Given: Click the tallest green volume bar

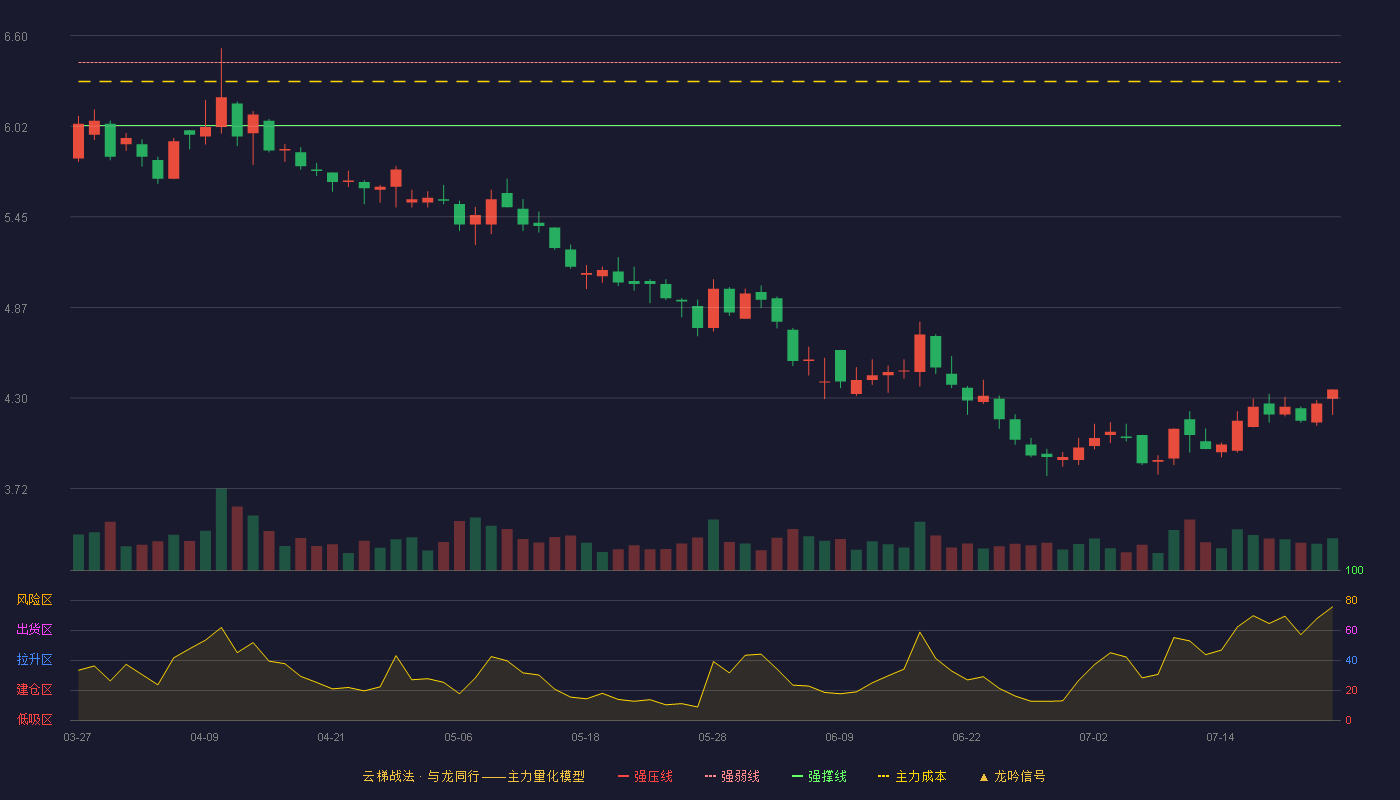Looking at the screenshot, I should tap(221, 529).
